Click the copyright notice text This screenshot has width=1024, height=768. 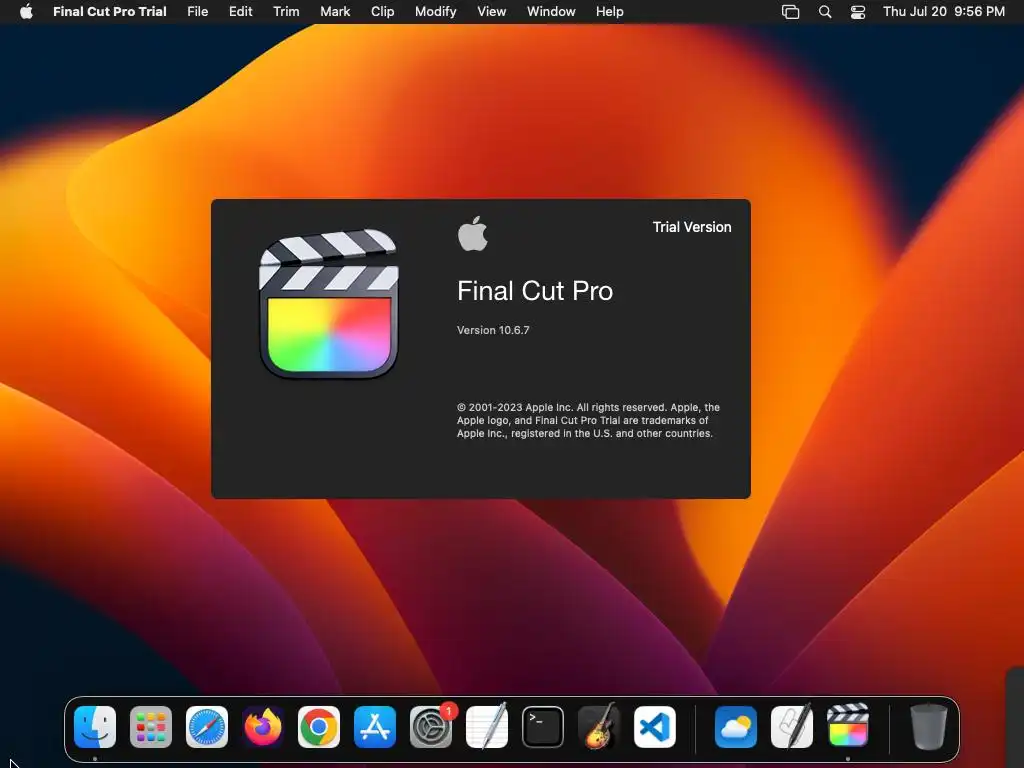588,420
